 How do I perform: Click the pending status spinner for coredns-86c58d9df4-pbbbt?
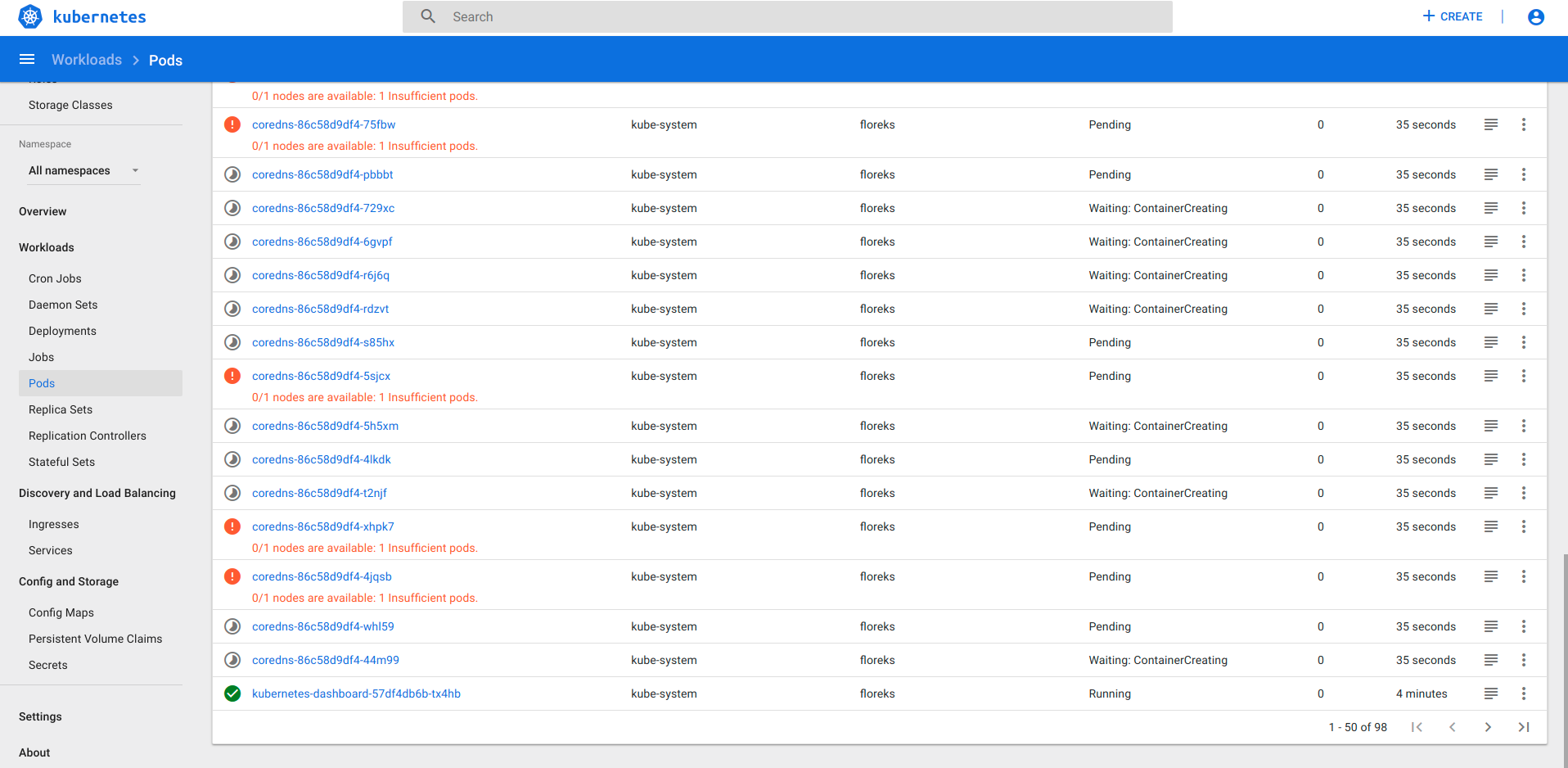pyautogui.click(x=232, y=174)
